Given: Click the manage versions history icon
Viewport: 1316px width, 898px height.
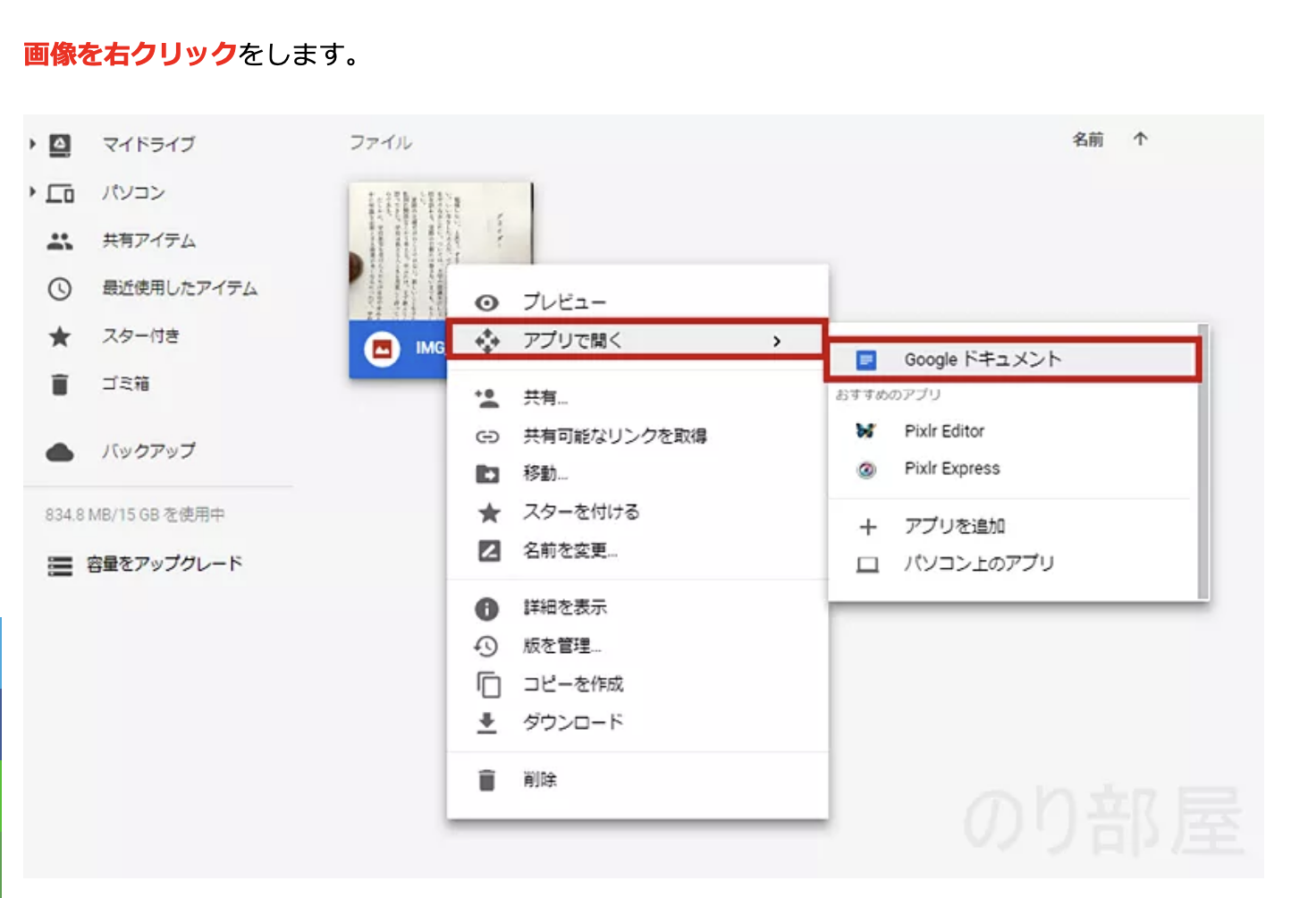Looking at the screenshot, I should point(486,646).
